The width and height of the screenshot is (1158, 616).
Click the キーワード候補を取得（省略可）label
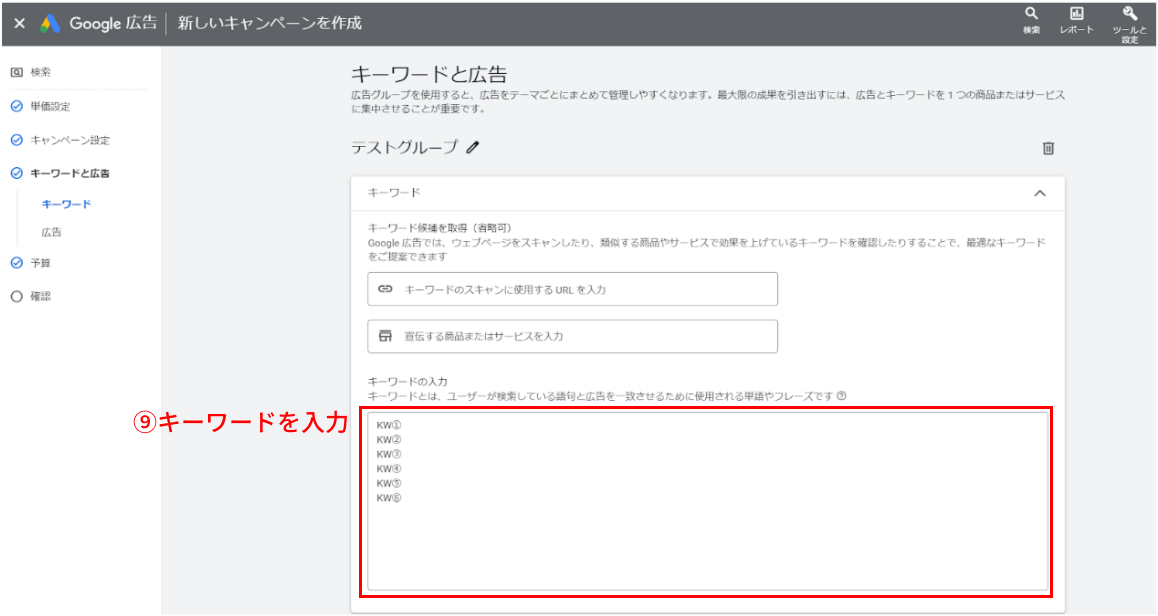click(439, 228)
